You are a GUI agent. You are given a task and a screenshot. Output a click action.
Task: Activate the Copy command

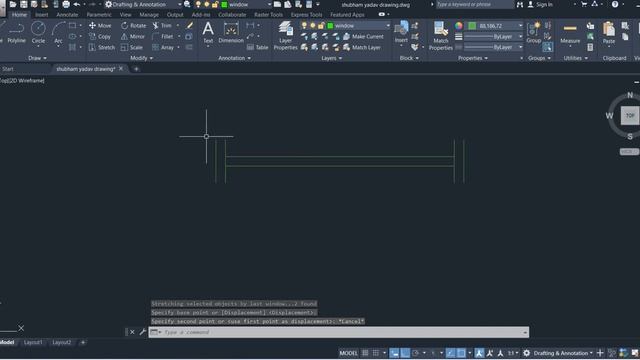tap(100, 36)
